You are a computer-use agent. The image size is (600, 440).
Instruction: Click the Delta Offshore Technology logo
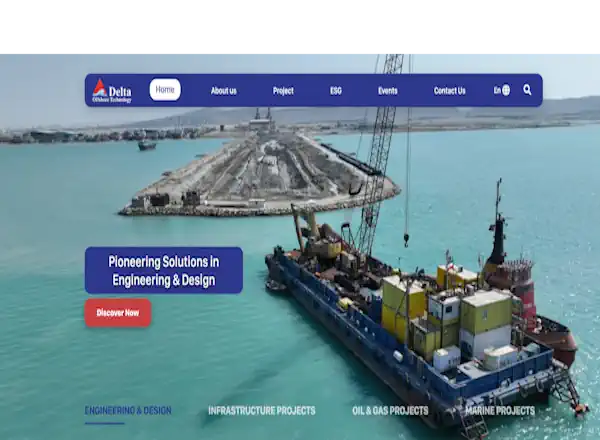112,91
